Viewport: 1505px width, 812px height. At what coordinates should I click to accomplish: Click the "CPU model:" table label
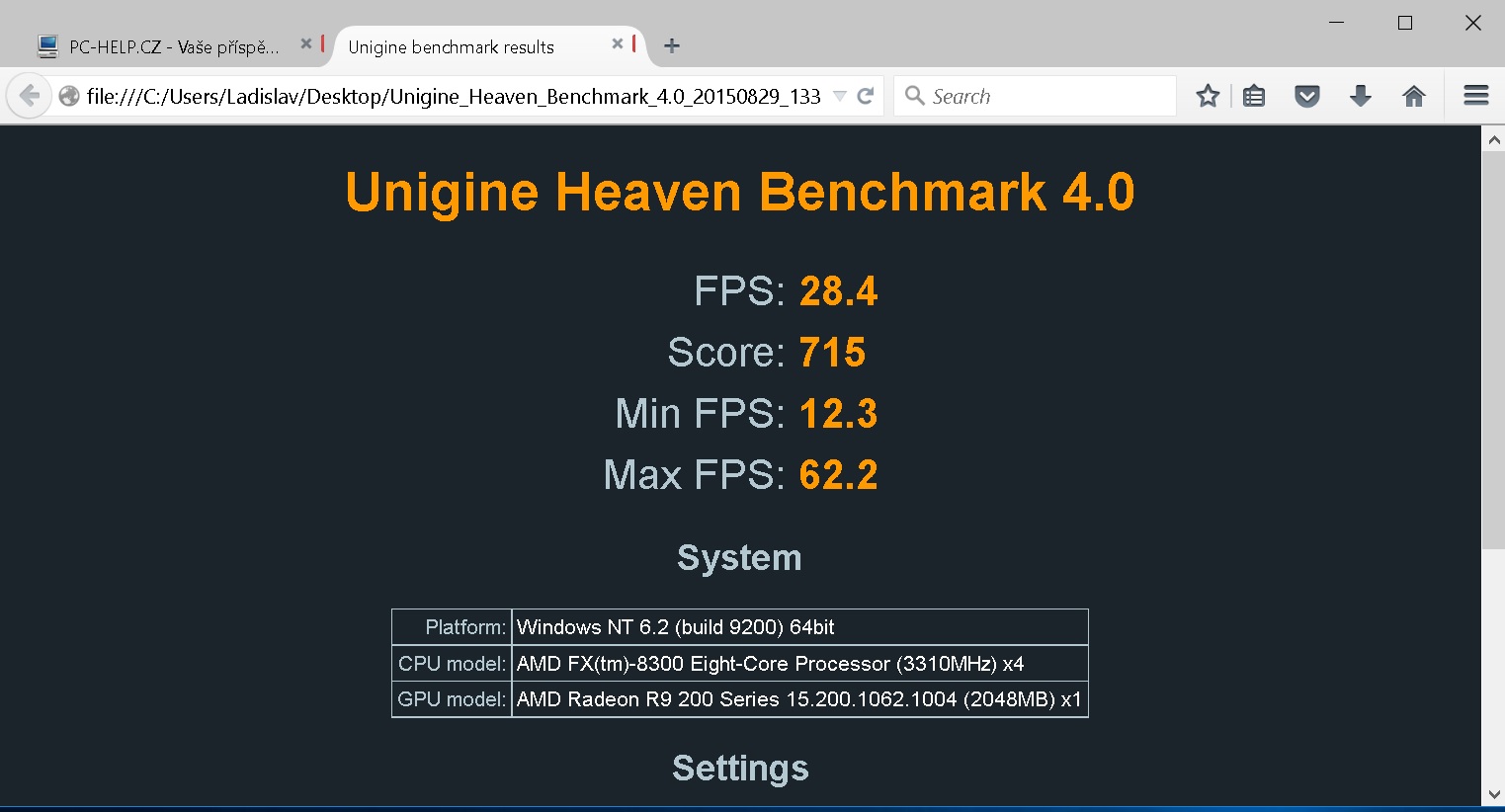tap(452, 664)
